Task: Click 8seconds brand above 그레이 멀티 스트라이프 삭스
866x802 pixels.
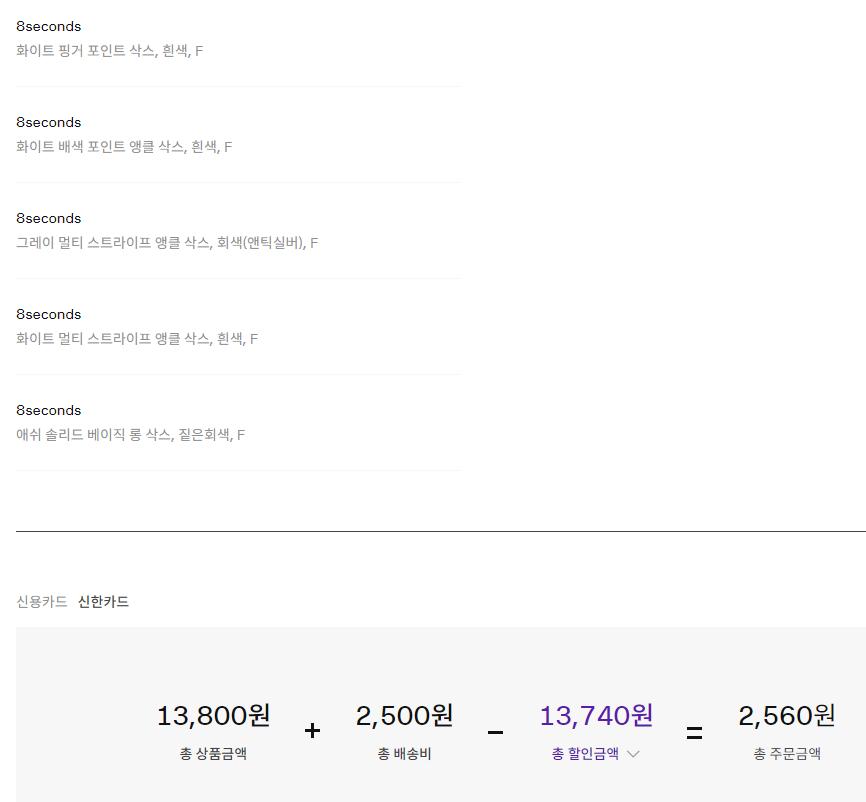Action: [x=48, y=218]
